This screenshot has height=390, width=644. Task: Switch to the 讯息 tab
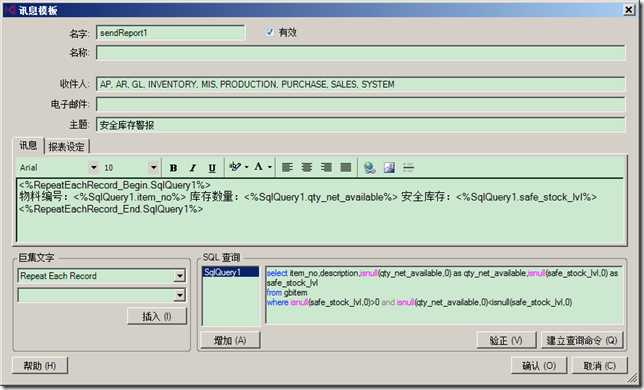pyautogui.click(x=28, y=145)
